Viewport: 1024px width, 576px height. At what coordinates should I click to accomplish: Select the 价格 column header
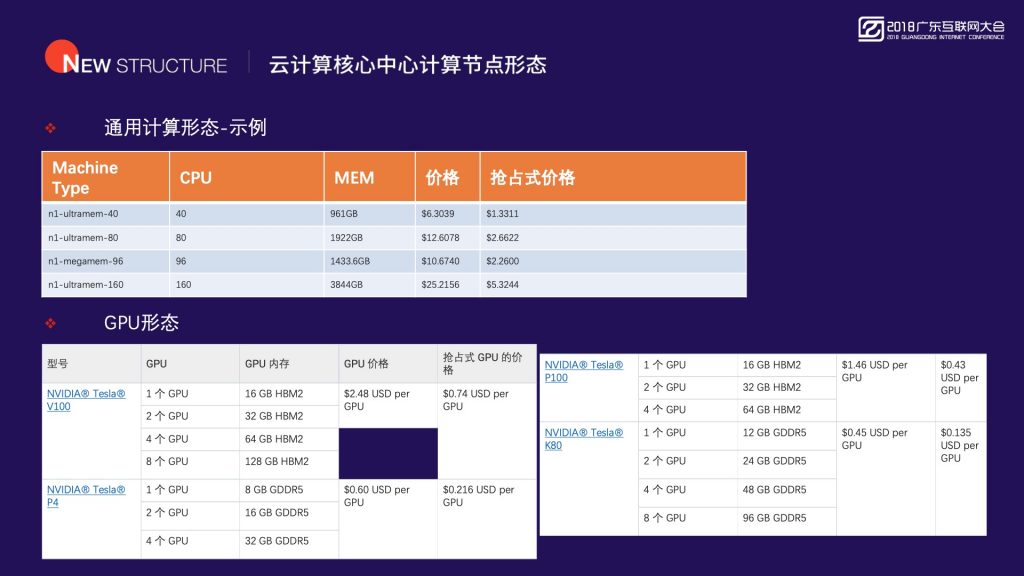tap(447, 177)
